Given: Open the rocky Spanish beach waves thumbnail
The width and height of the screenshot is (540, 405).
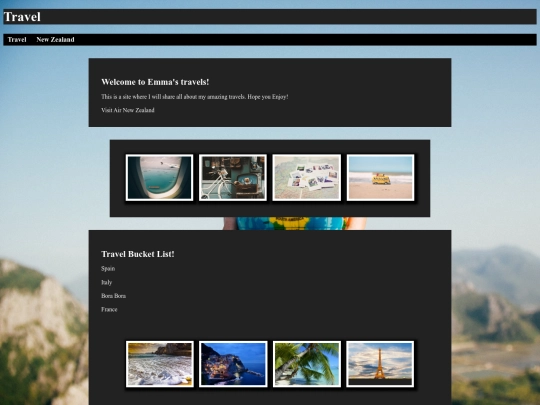Looking at the screenshot, I should 159,364.
